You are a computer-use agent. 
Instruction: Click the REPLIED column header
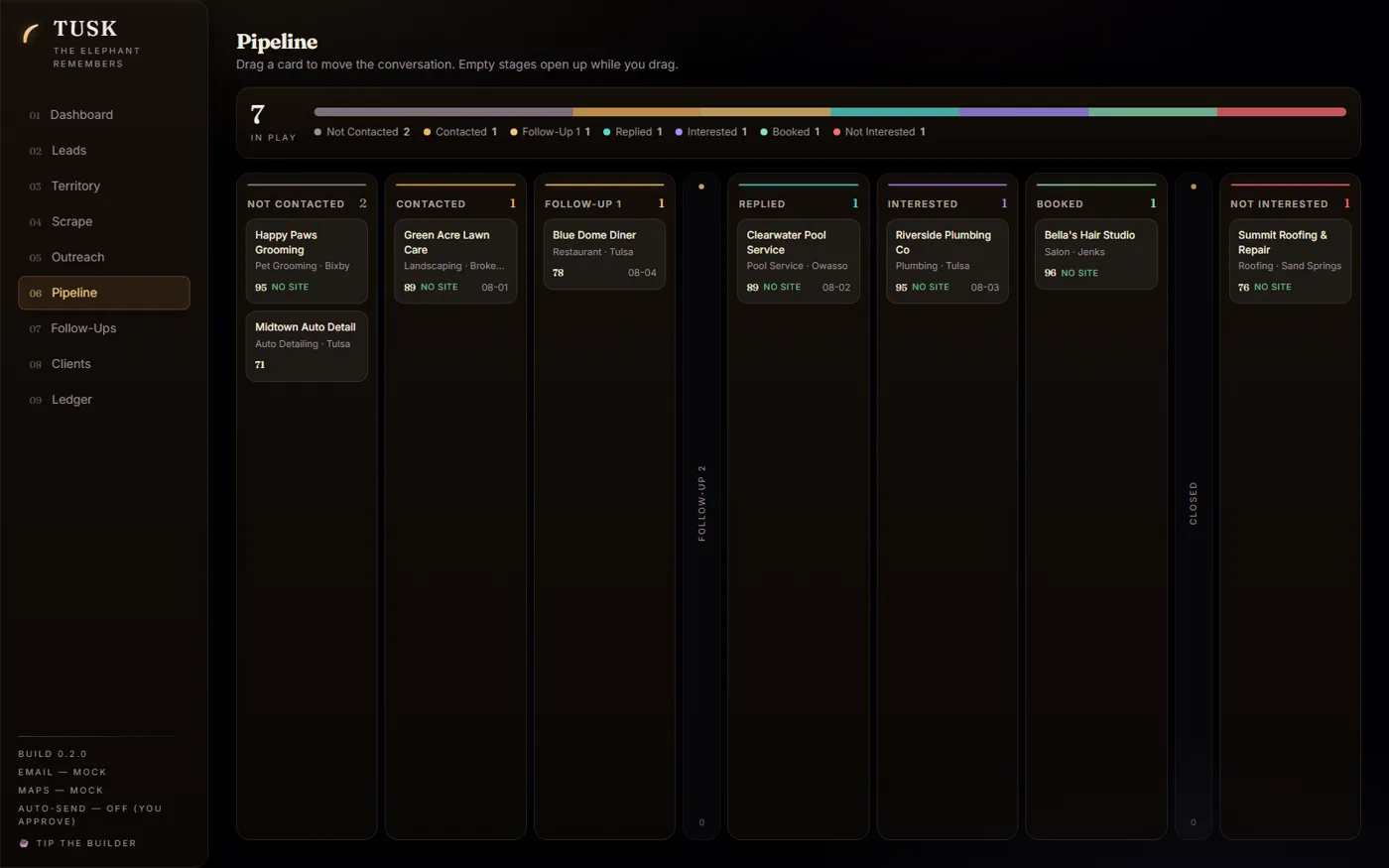coord(799,203)
